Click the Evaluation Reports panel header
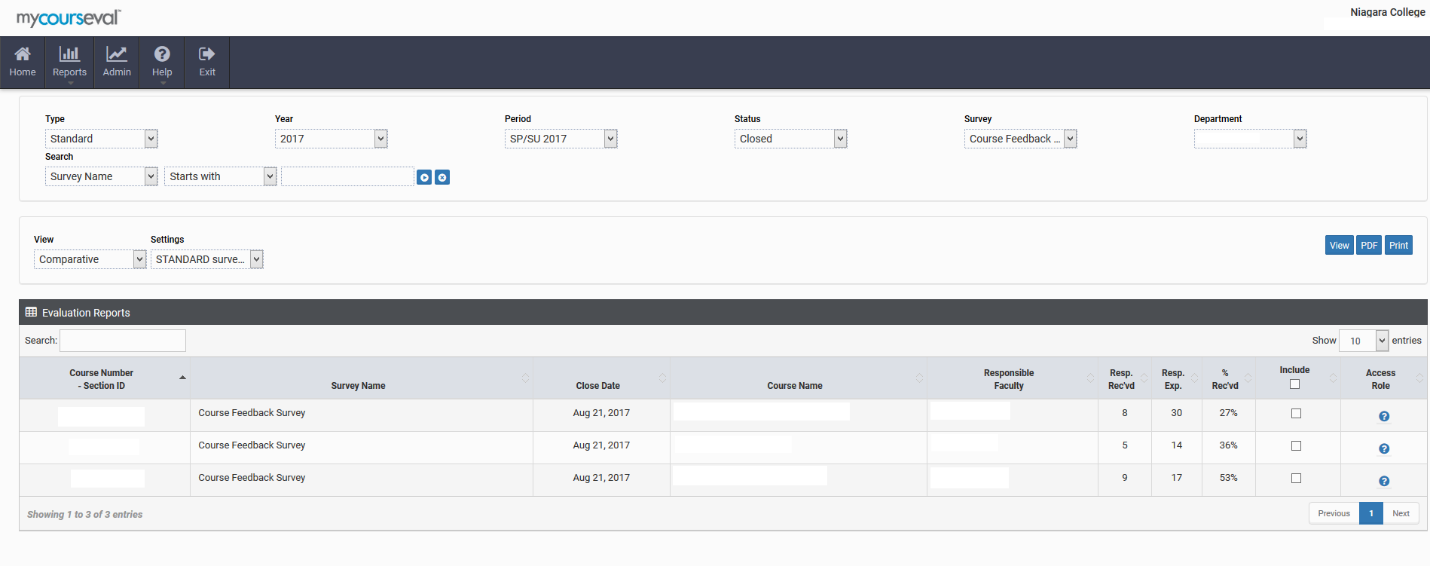Image resolution: width=1430 pixels, height=566 pixels. pos(723,312)
